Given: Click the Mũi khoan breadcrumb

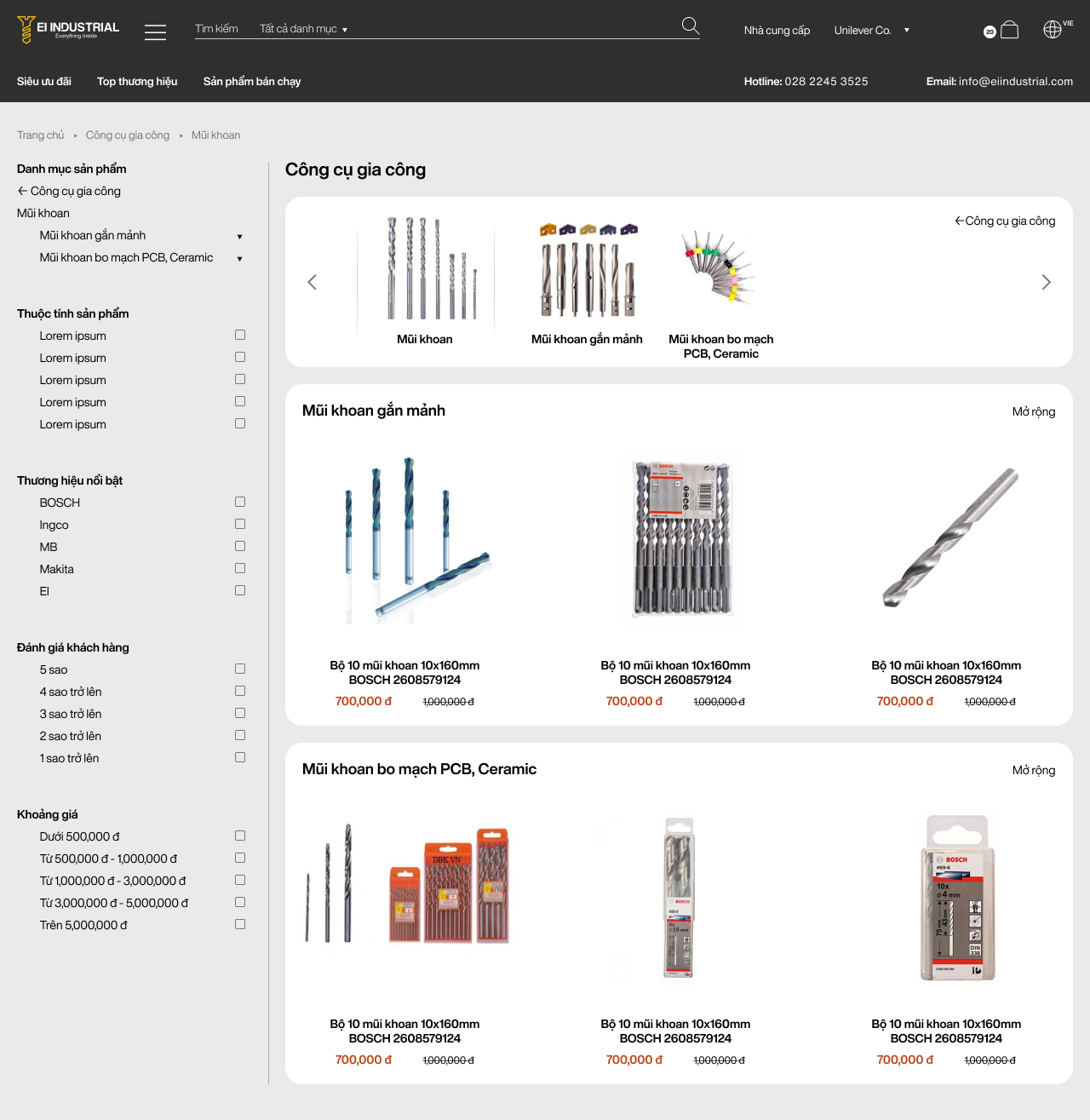Looking at the screenshot, I should point(216,135).
